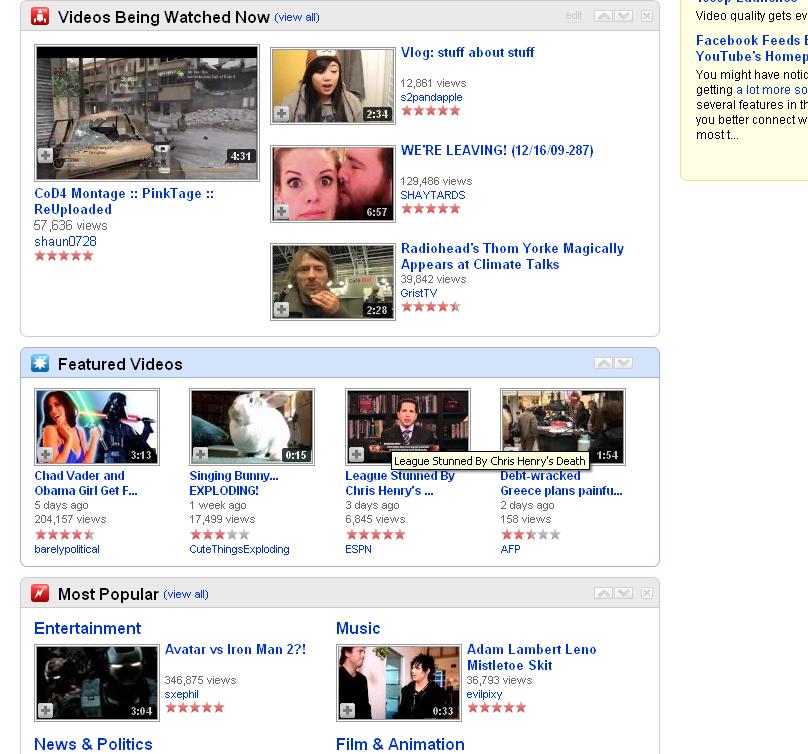The width and height of the screenshot is (808, 754).
Task: Click the Most Popular module icon
Action: click(x=40, y=593)
